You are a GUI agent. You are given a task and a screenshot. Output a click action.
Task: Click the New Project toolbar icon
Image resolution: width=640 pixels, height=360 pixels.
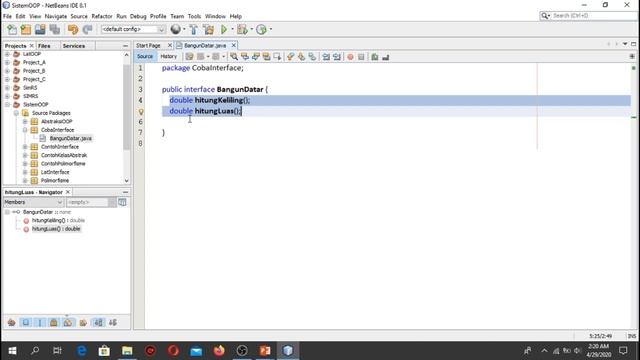coord(26,29)
